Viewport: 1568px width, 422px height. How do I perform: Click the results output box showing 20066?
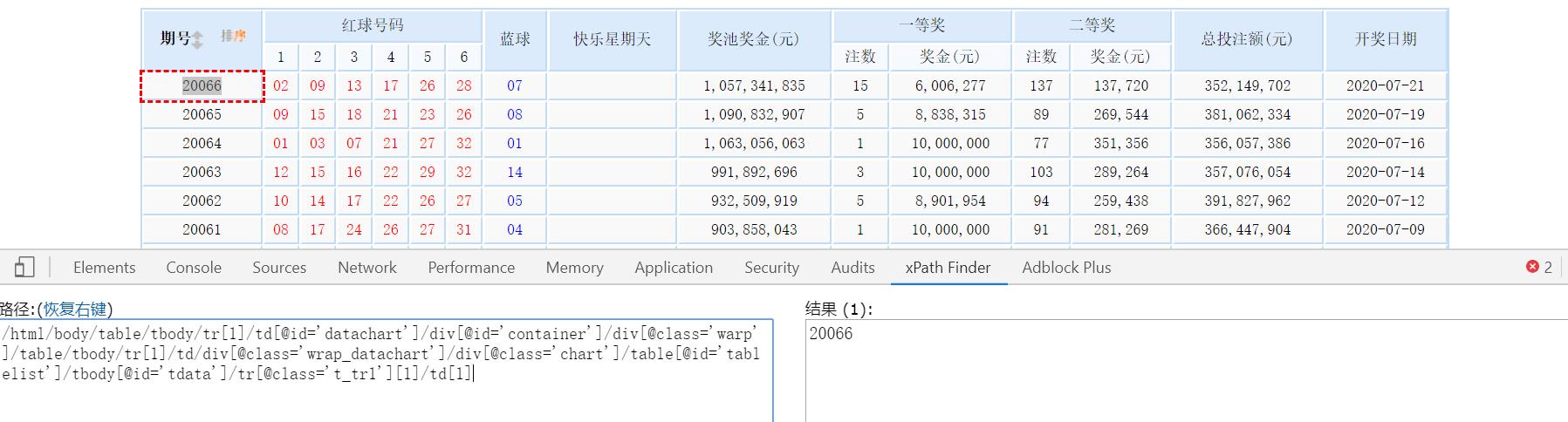[x=1185, y=371]
